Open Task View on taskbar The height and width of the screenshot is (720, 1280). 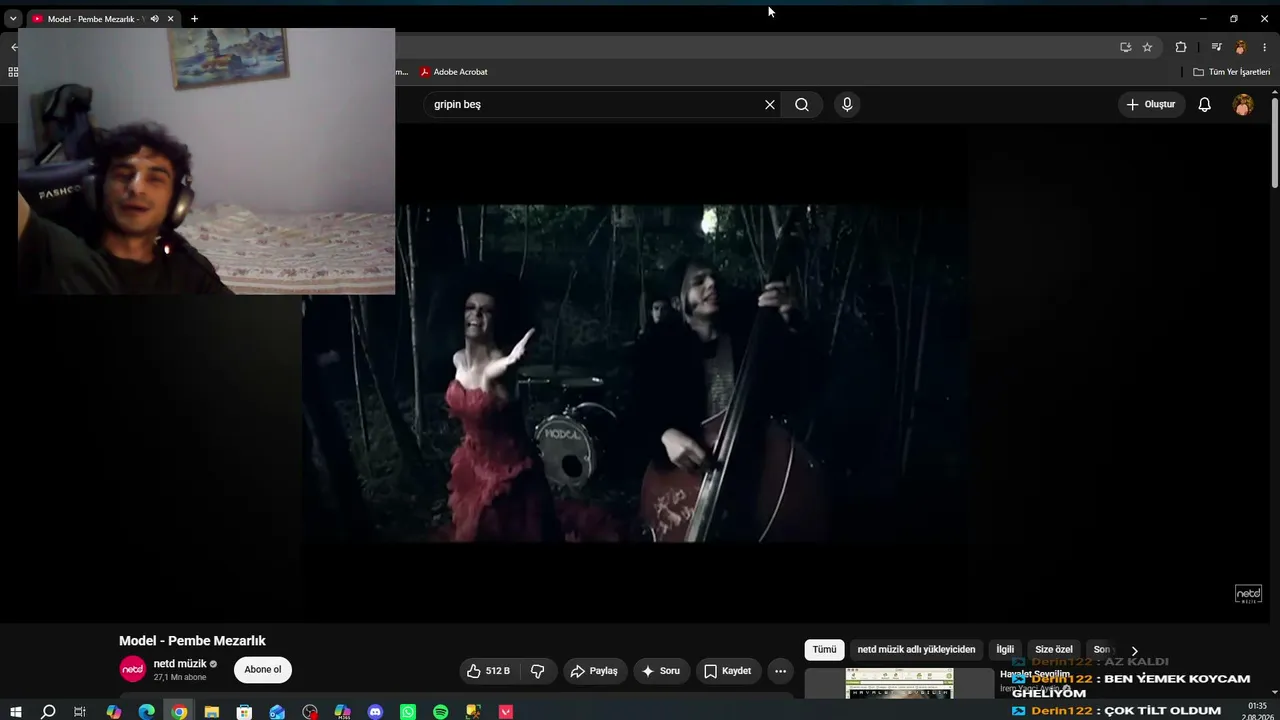80,712
